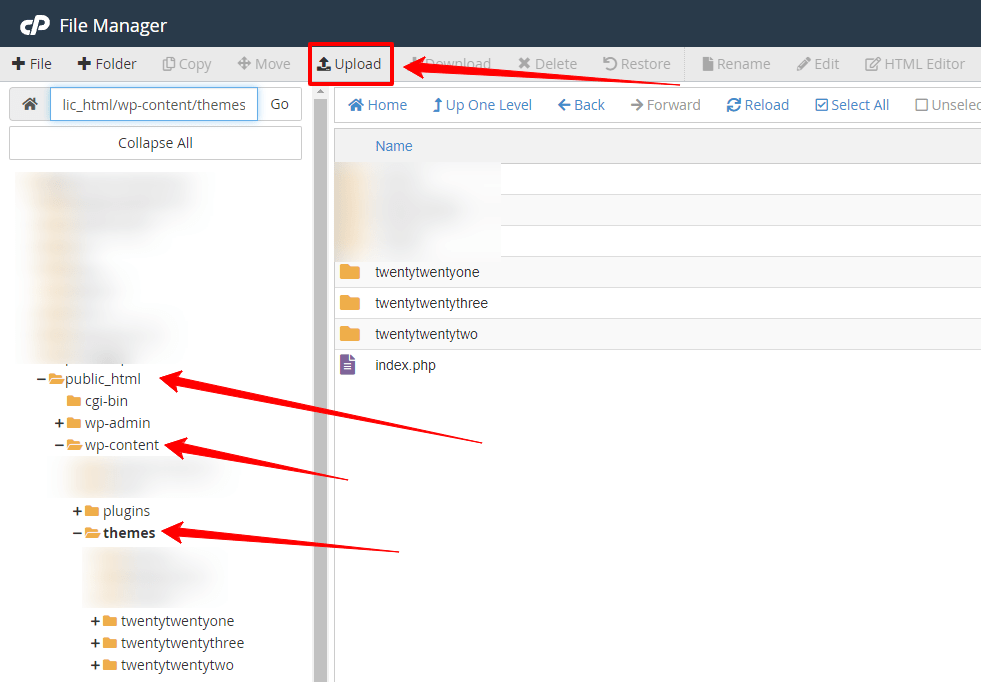Create a new folder with + Folder
Viewport: 981px width, 682px height.
coord(107,64)
